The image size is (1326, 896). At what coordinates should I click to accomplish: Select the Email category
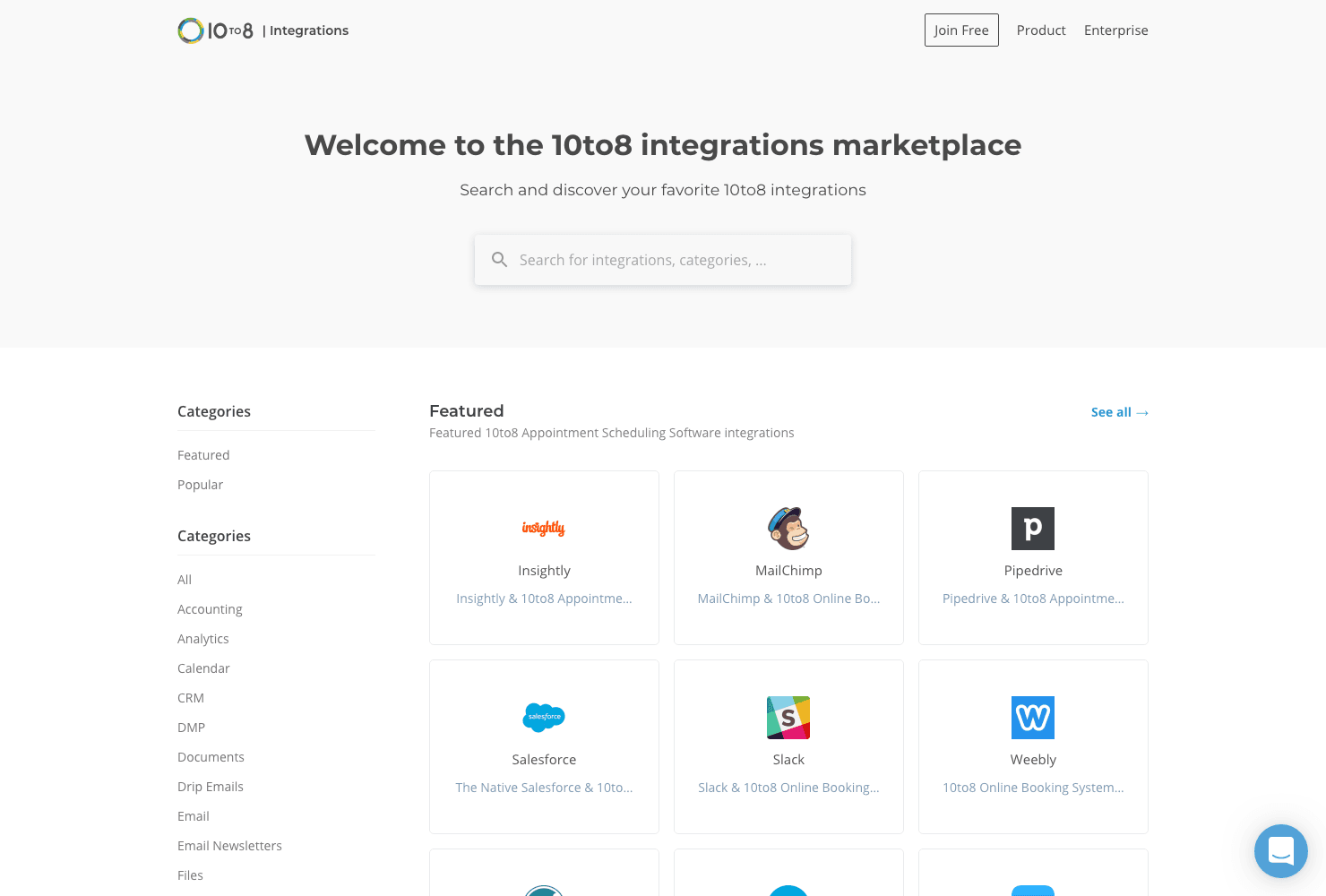click(x=194, y=816)
